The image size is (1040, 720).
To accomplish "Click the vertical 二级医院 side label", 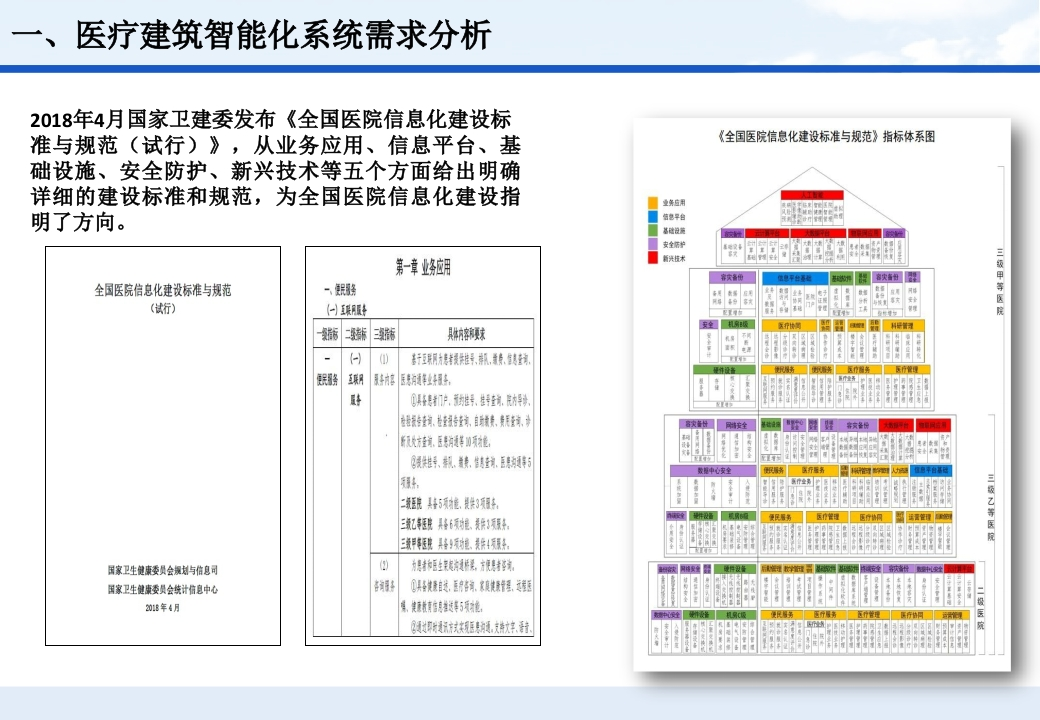I will 980,608.
